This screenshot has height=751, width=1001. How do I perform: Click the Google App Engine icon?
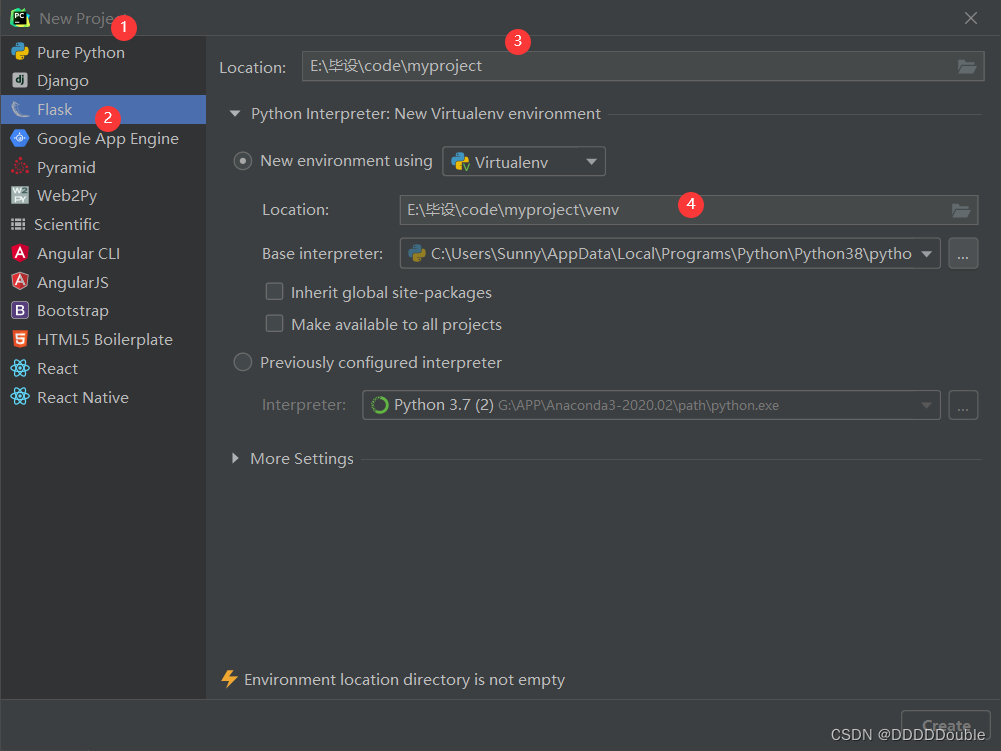20,138
